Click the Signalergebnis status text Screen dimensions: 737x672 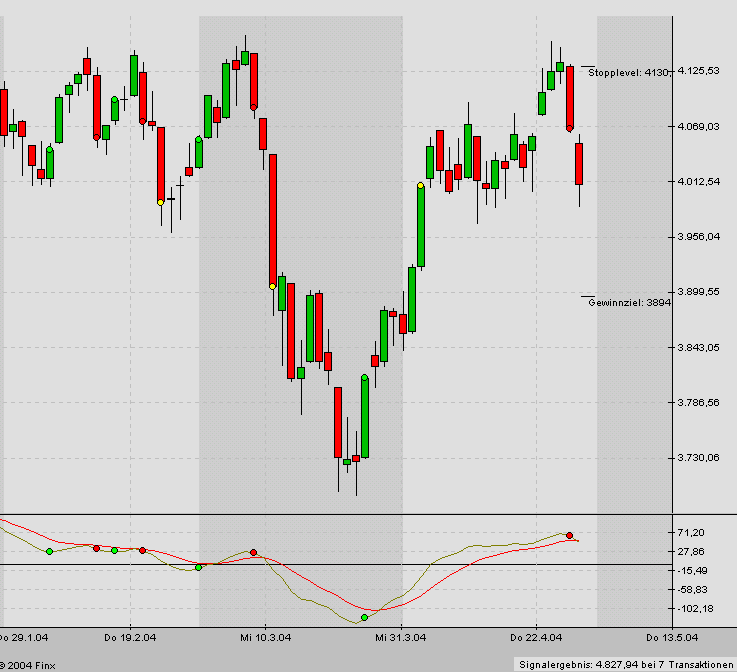(626, 664)
